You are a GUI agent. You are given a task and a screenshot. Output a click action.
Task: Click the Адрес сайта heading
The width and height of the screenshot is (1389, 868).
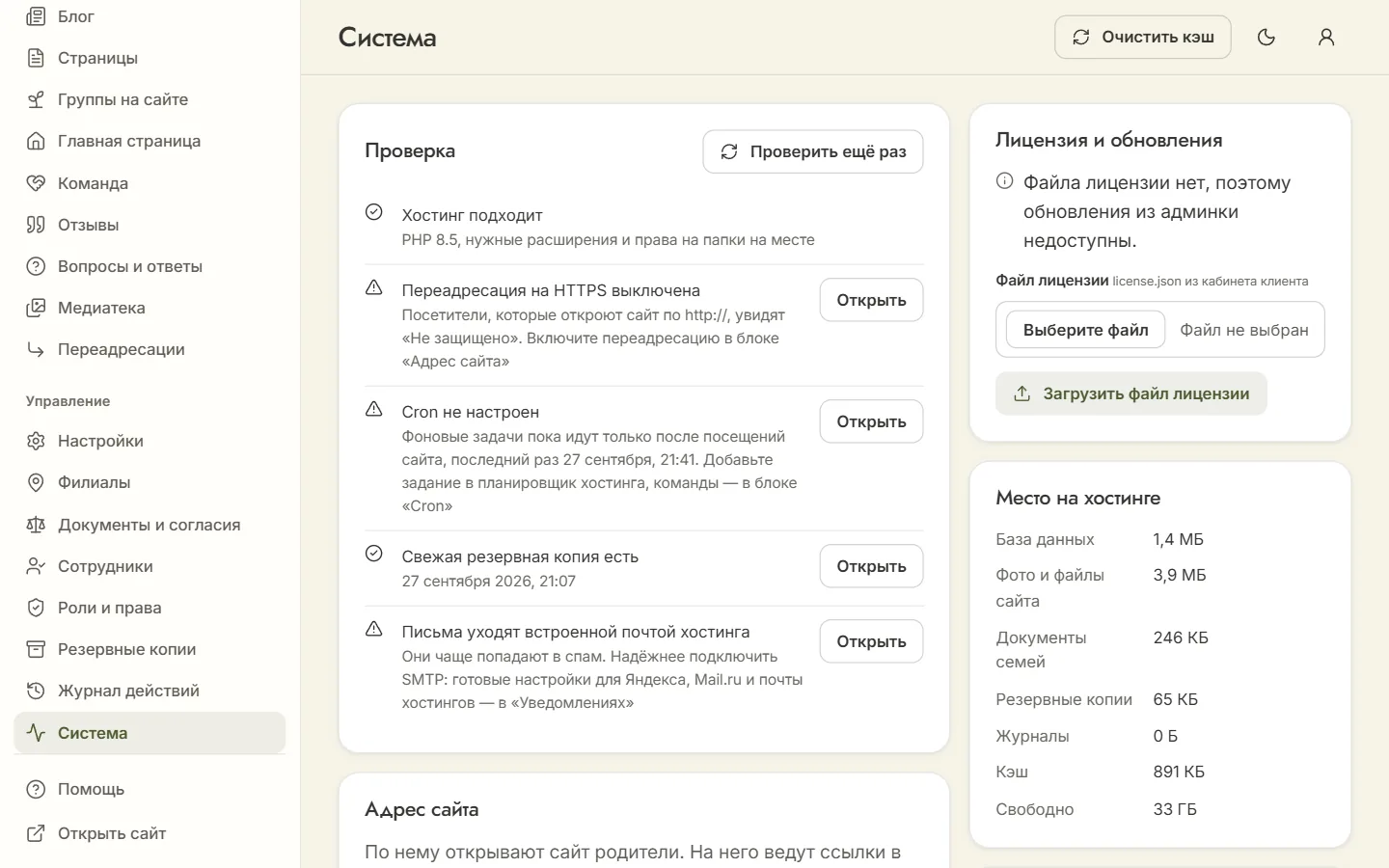(422, 810)
